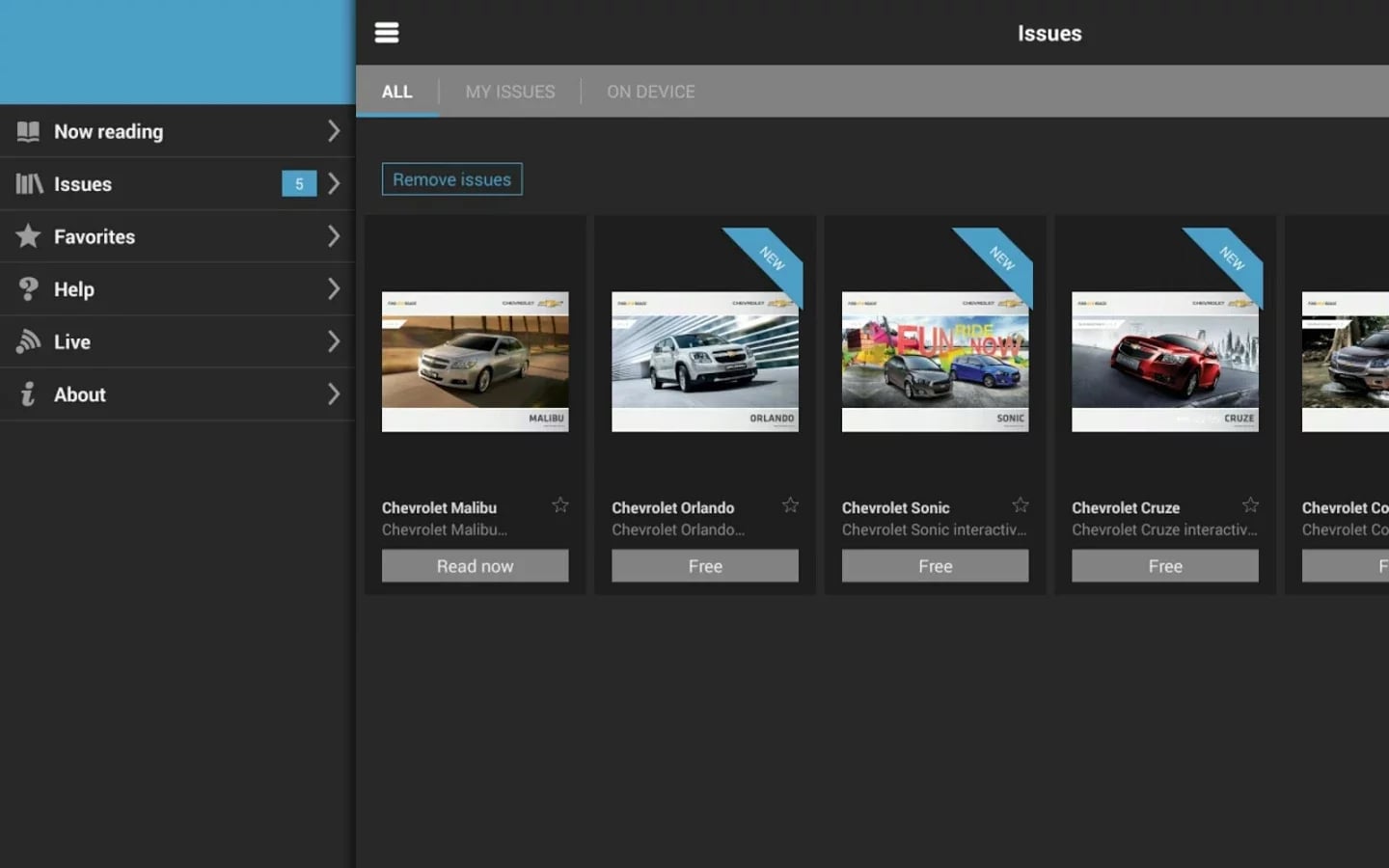Open the Orlando cover thumbnail

coord(705,362)
